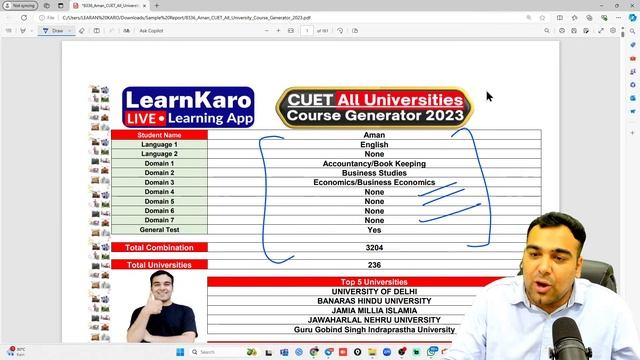Customize sidebar with plus icon
This screenshot has height=360, width=640.
[x=633, y=133]
